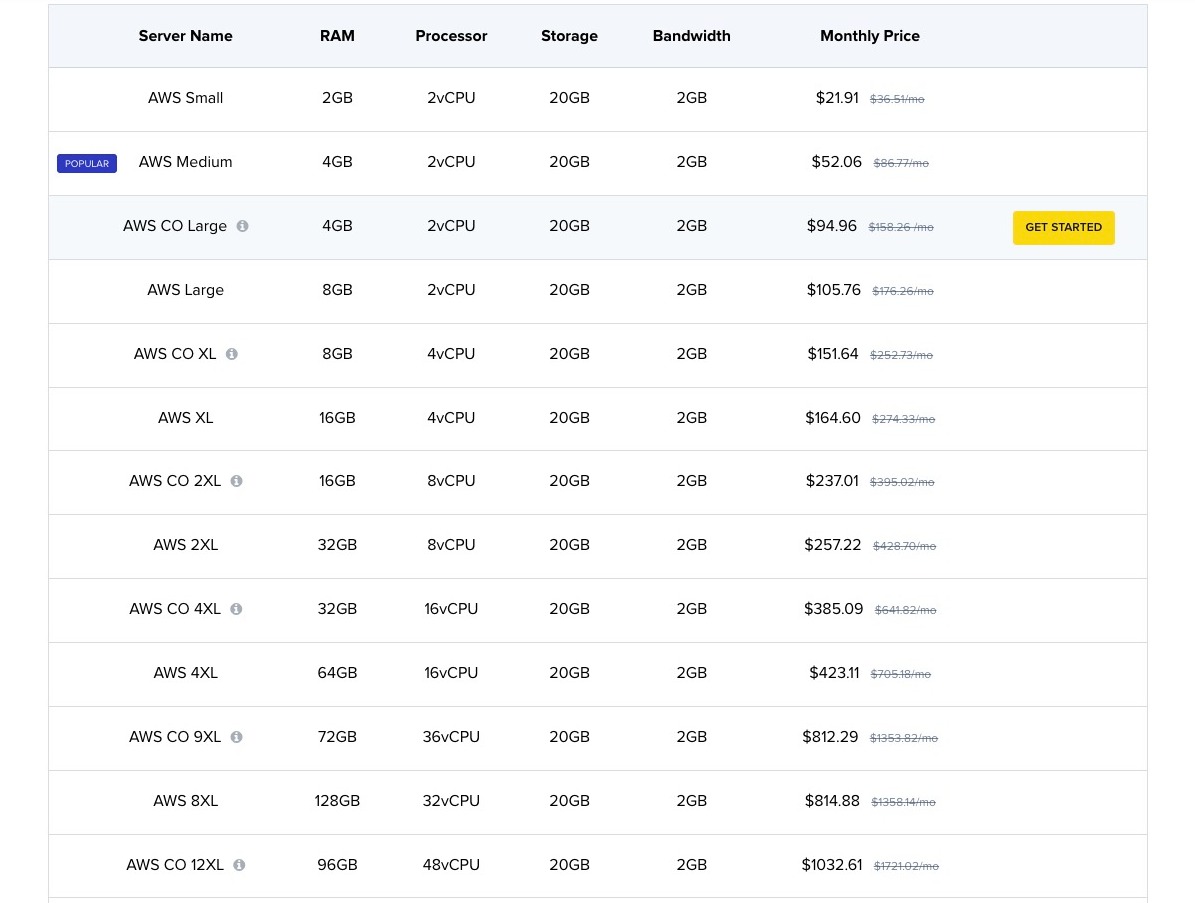Click the 2vCPU value for AWS Small
Screen dimensions: 1195x903
point(451,98)
